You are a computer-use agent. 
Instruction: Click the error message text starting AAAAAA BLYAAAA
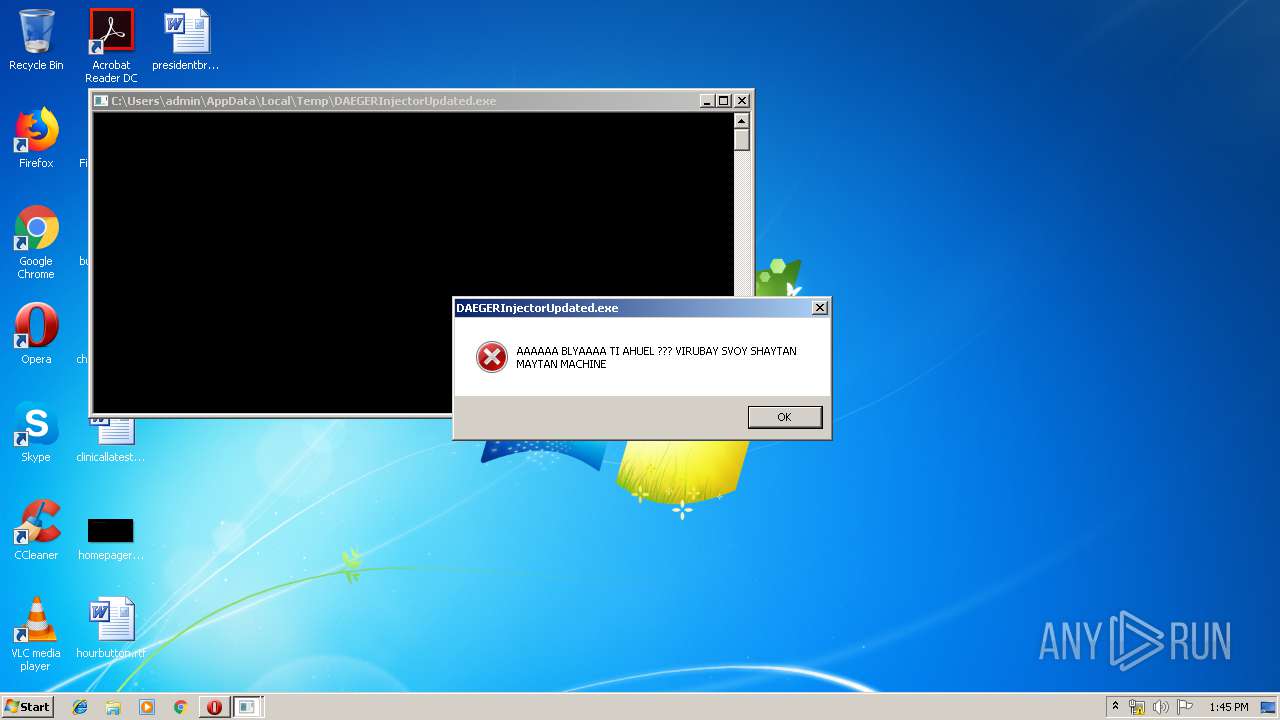tap(656, 357)
